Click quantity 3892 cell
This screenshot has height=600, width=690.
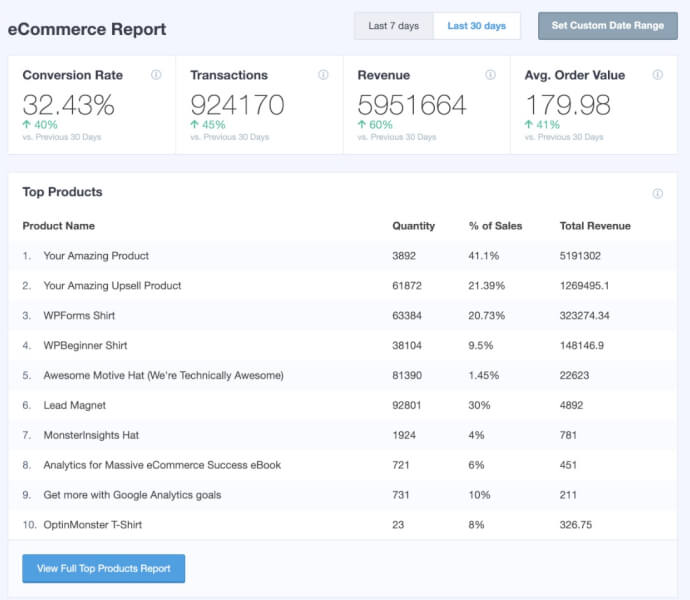coord(404,256)
